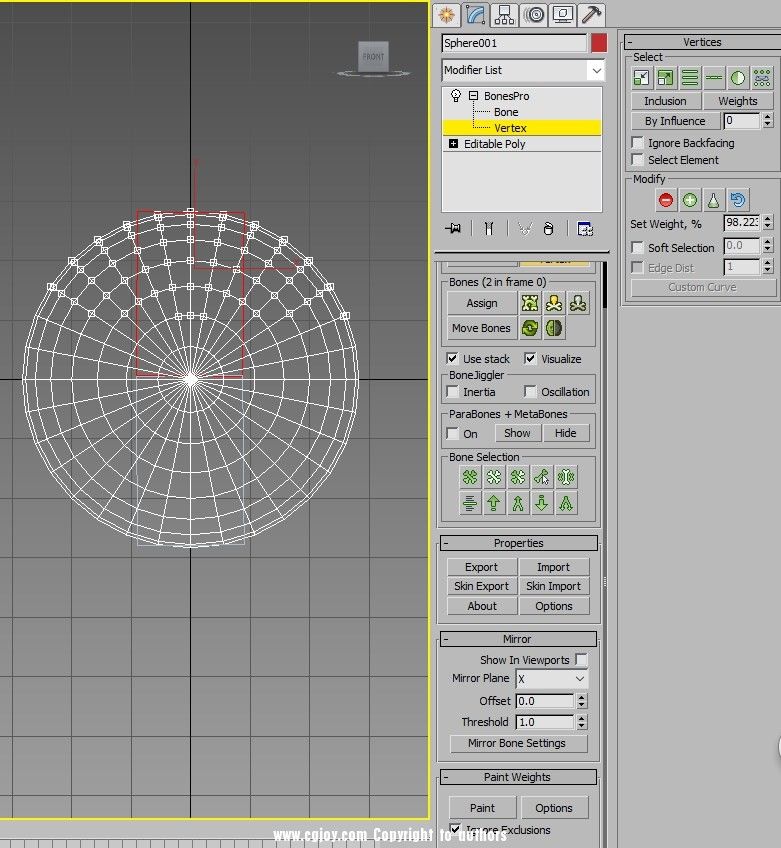Uncheck Visualize checkbox
Screen dimensions: 781x848
coord(530,359)
